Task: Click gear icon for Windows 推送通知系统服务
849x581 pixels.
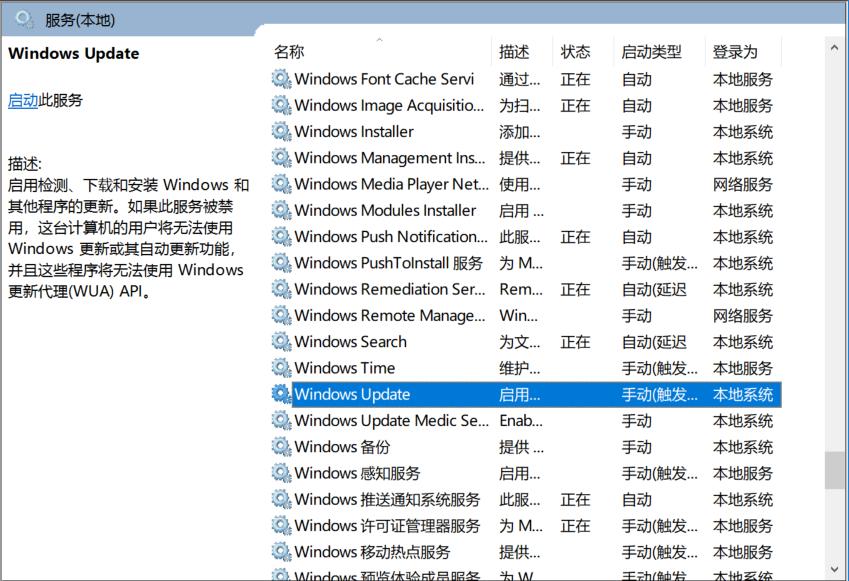Action: coord(282,499)
